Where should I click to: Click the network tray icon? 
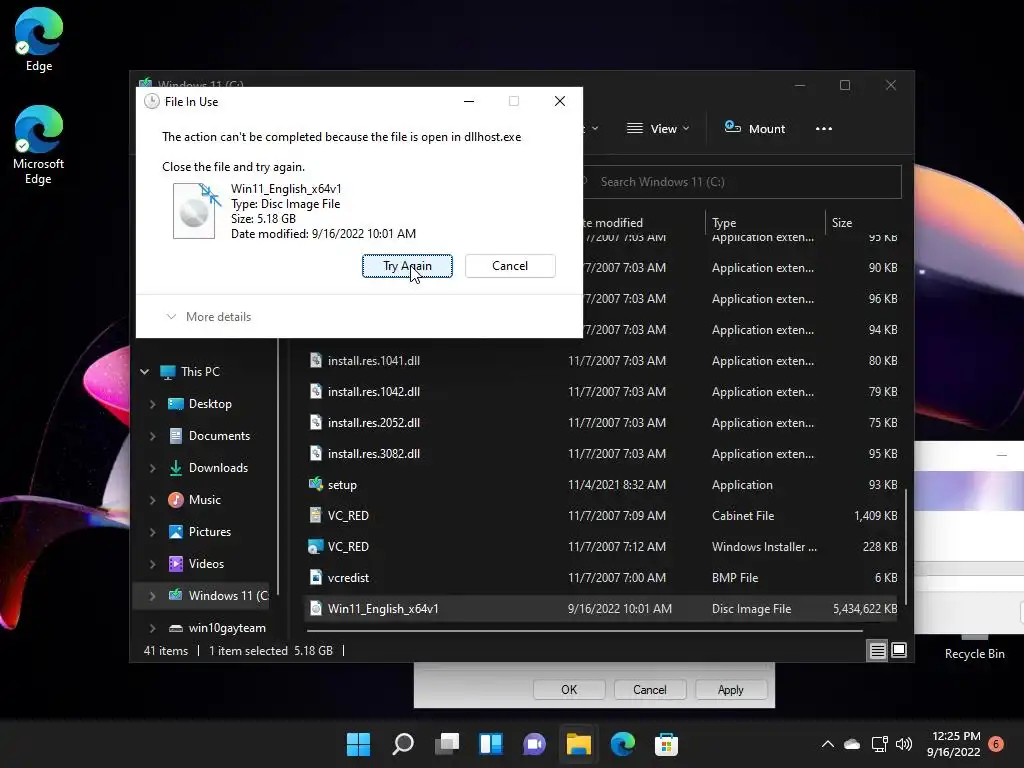click(879, 744)
